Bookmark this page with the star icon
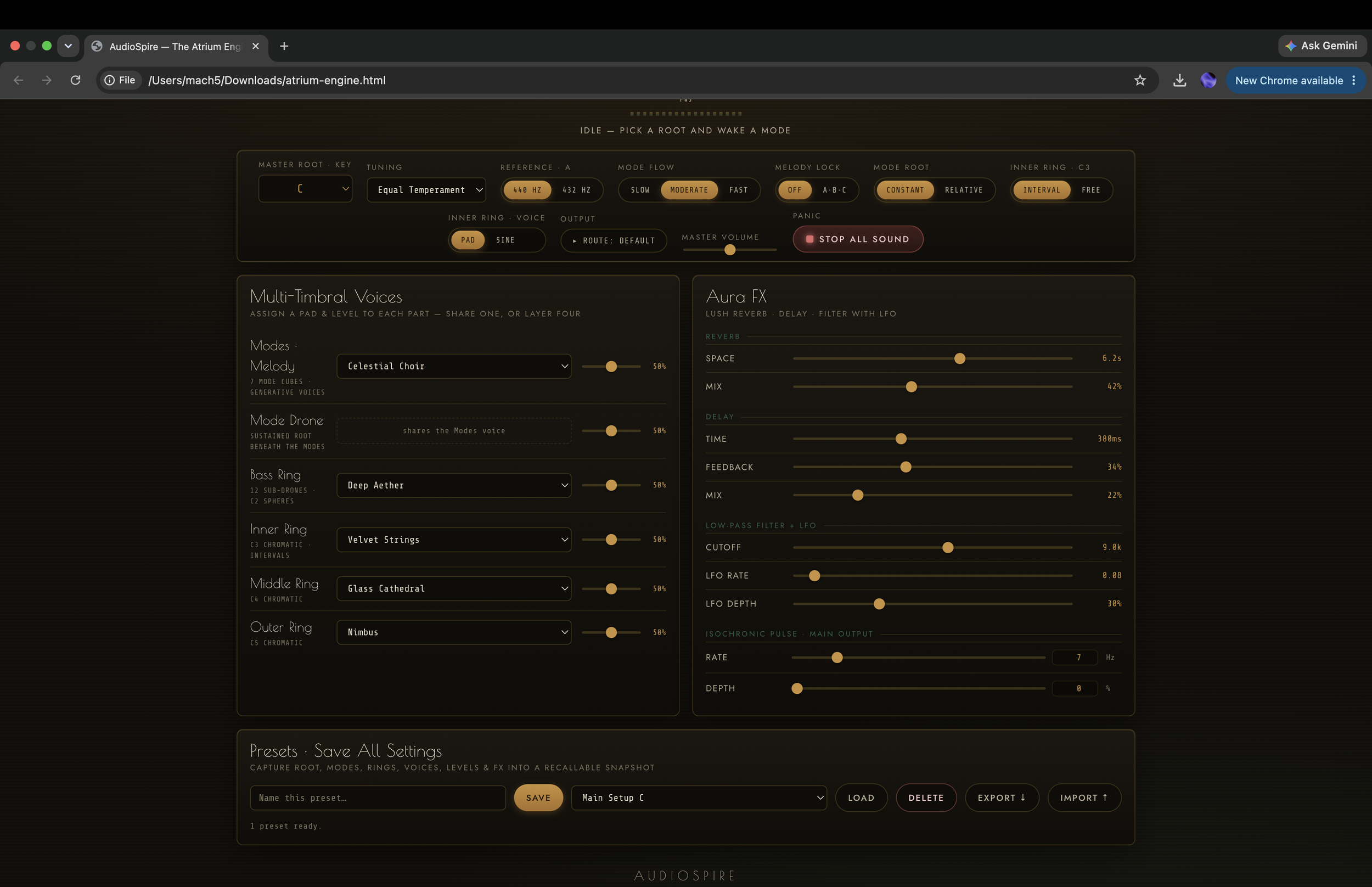1372x887 pixels. (1140, 80)
